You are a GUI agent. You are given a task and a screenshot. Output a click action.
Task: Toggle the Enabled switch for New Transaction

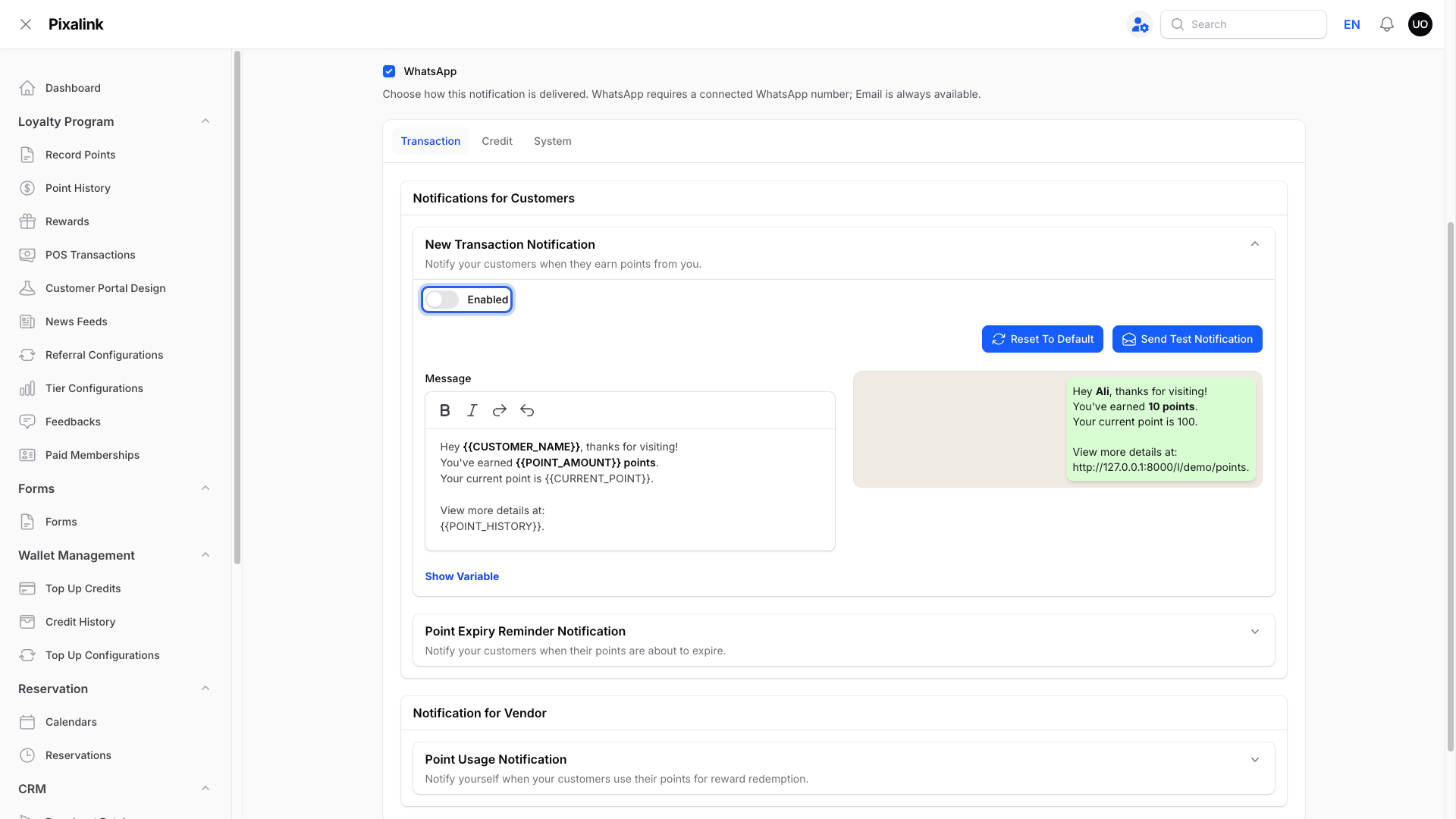coord(442,300)
